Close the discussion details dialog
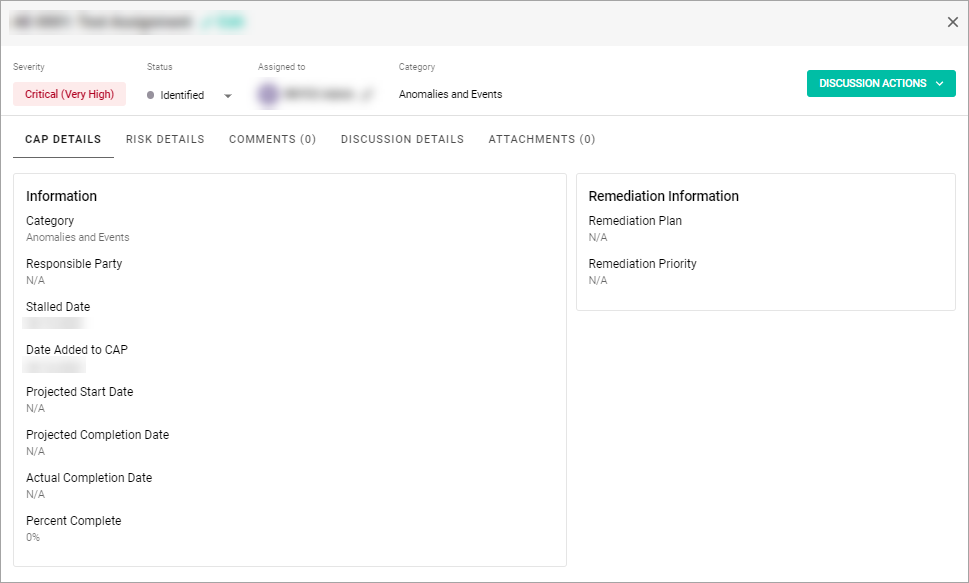 point(952,22)
